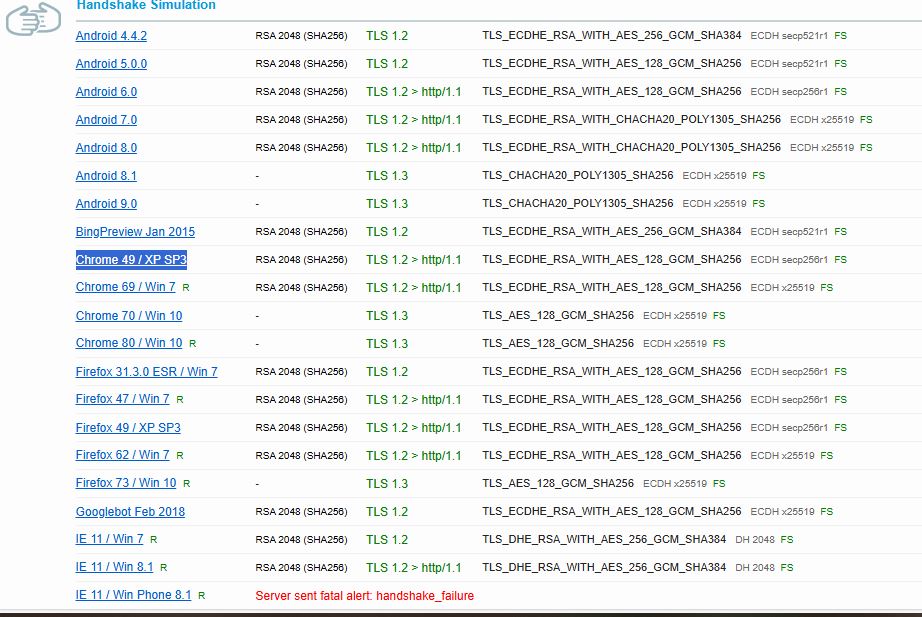Click the handshake icon beside the section title
Screen dimensions: 922x617
click(33, 18)
